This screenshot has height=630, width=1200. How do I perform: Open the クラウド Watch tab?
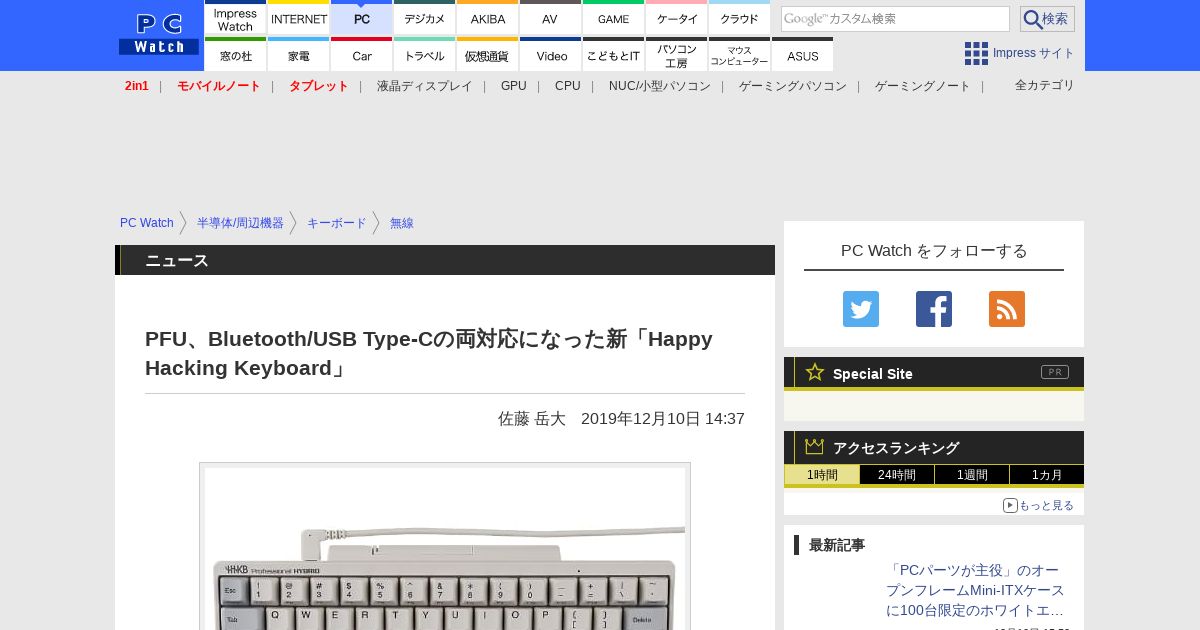pos(740,17)
